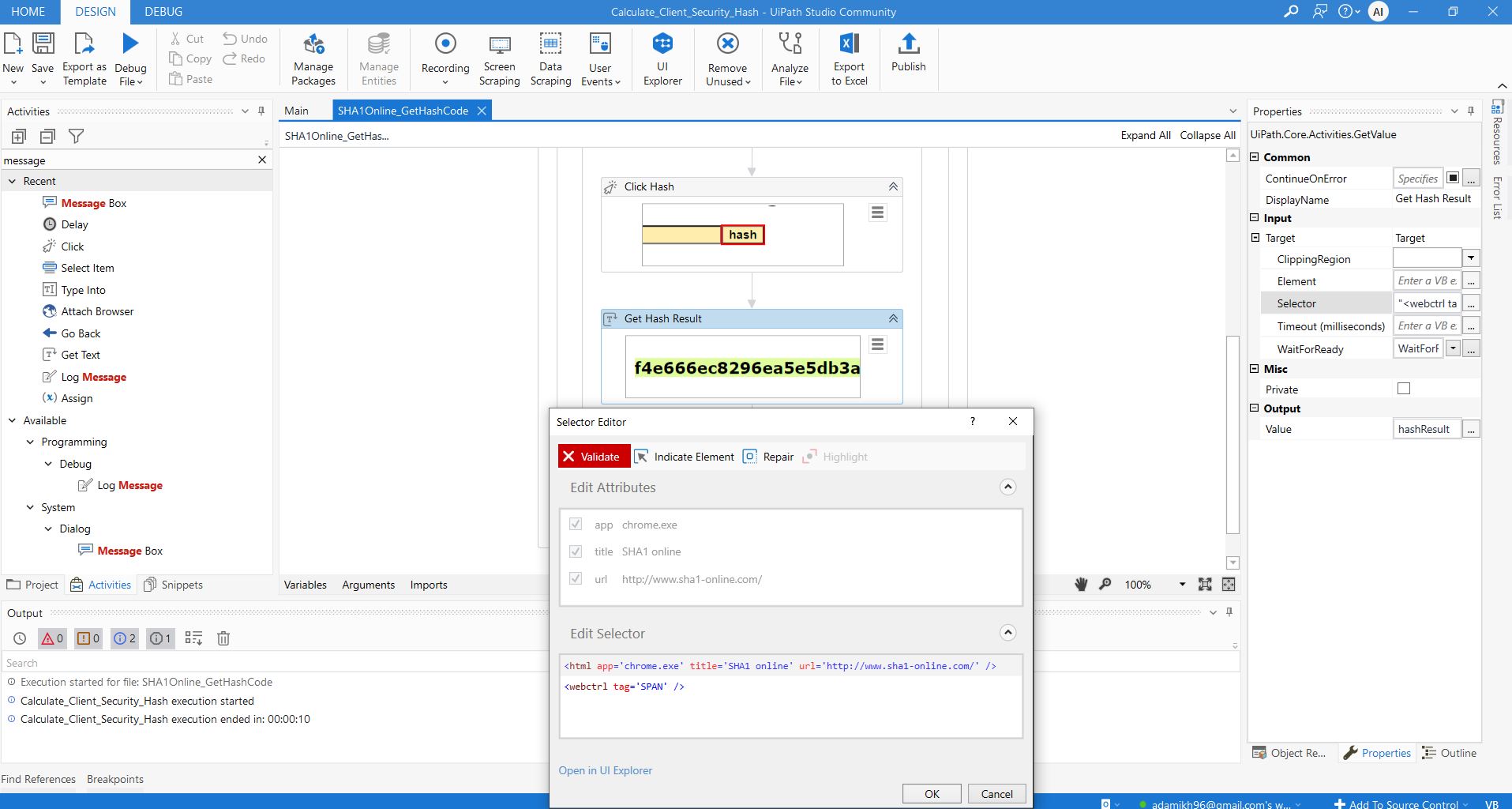Viewport: 1512px width, 809px height.
Task: Confirm Selector Editor with OK
Action: point(932,794)
